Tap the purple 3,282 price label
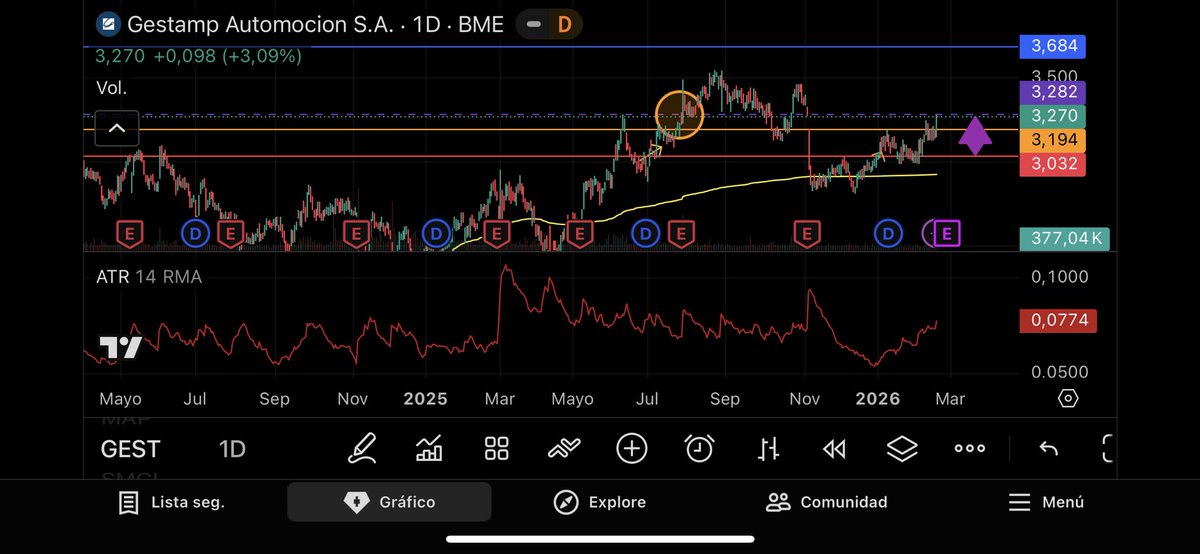Screen dimensions: 1200x554 tap(1052, 93)
